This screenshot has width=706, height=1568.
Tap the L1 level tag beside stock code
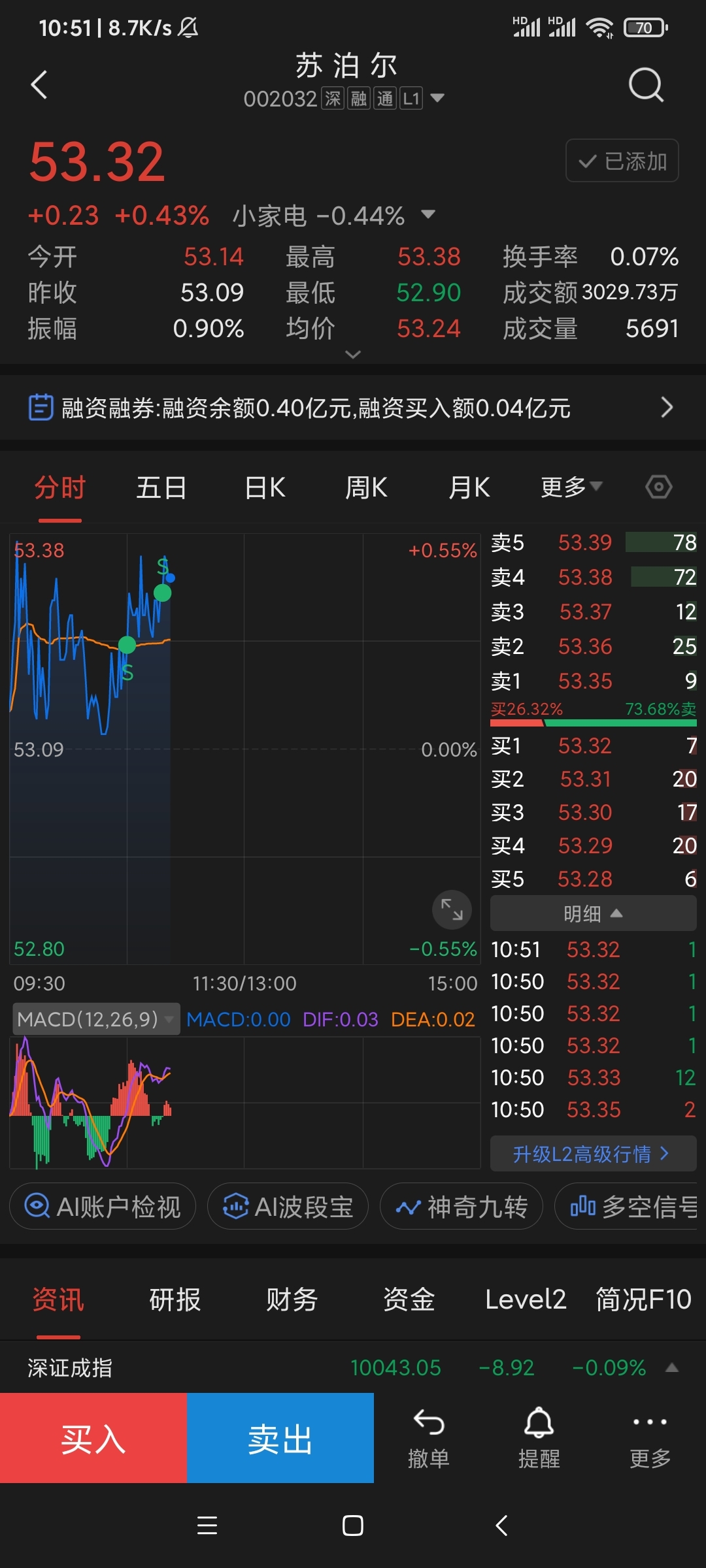[x=411, y=98]
